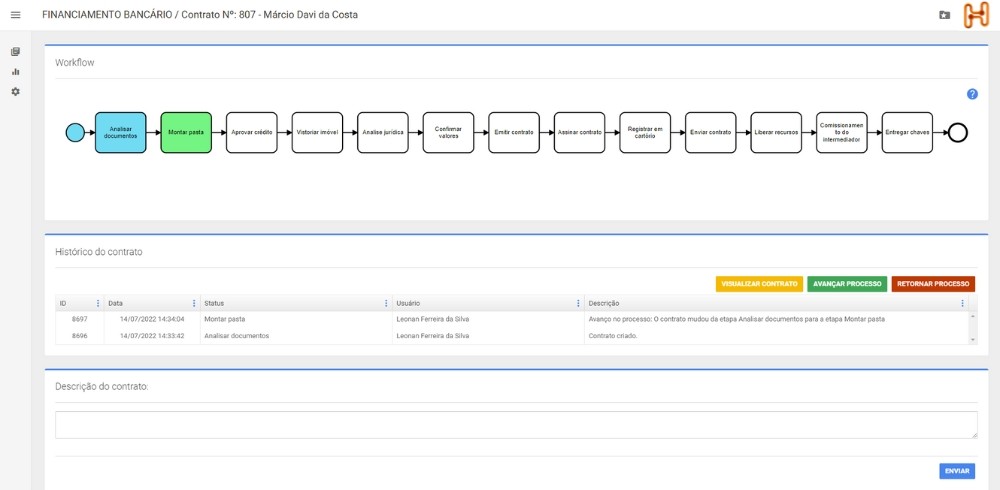Select the Aprovar crédito workflow step
Image resolution: width=1000 pixels, height=490 pixels.
(x=251, y=133)
